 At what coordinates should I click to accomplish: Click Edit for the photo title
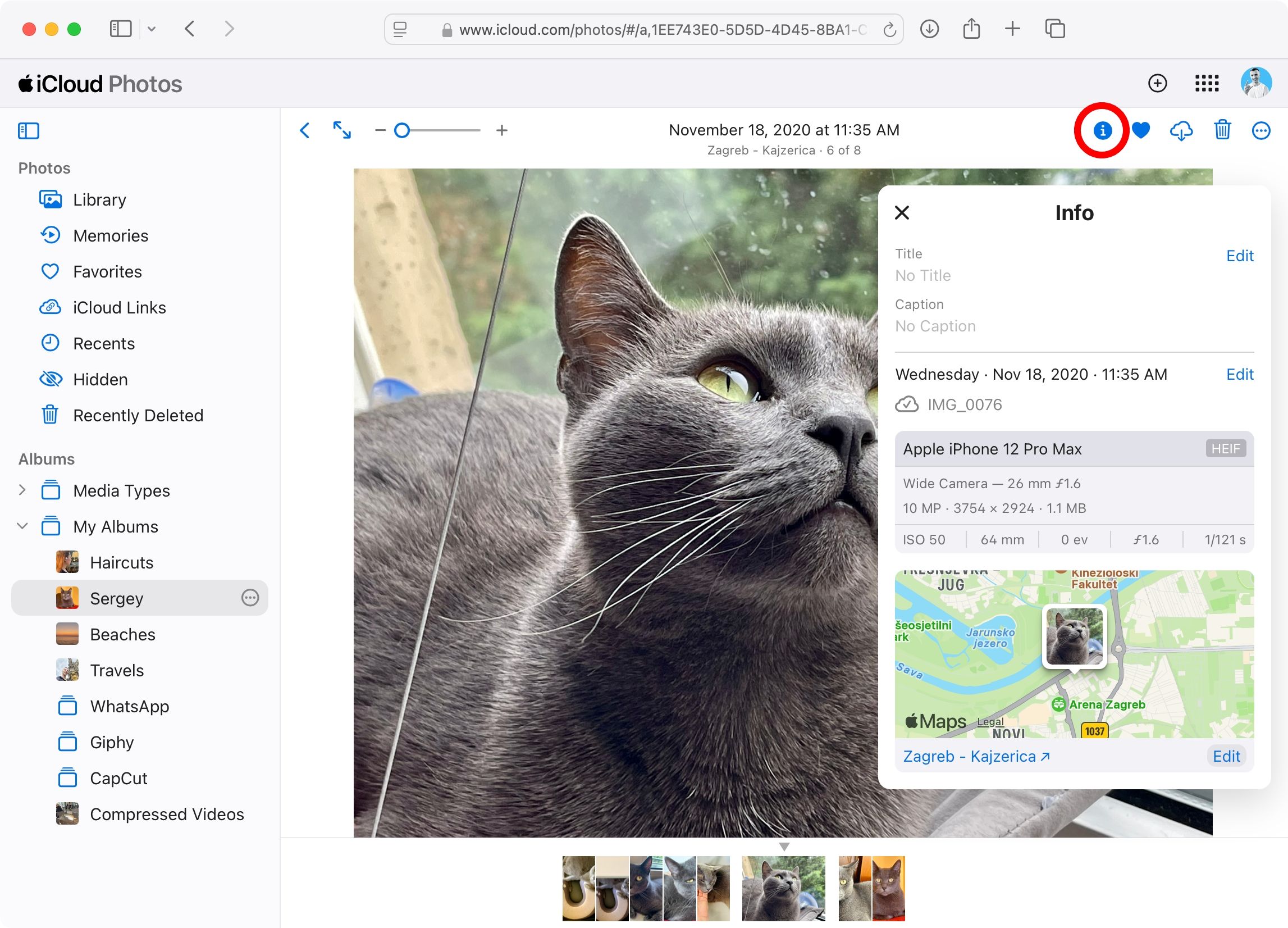pos(1240,254)
